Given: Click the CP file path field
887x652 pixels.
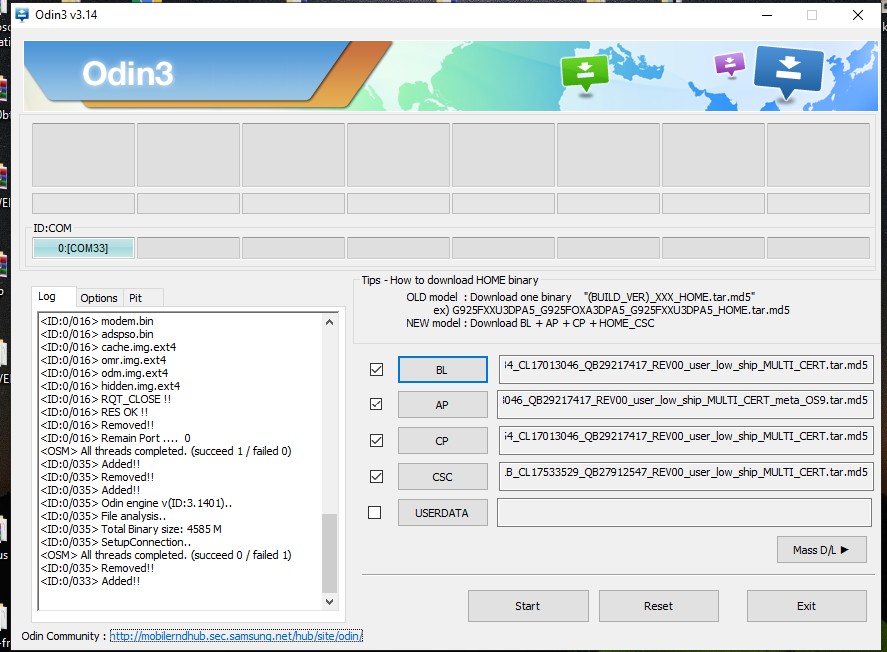Looking at the screenshot, I should pyautogui.click(x=686, y=441).
